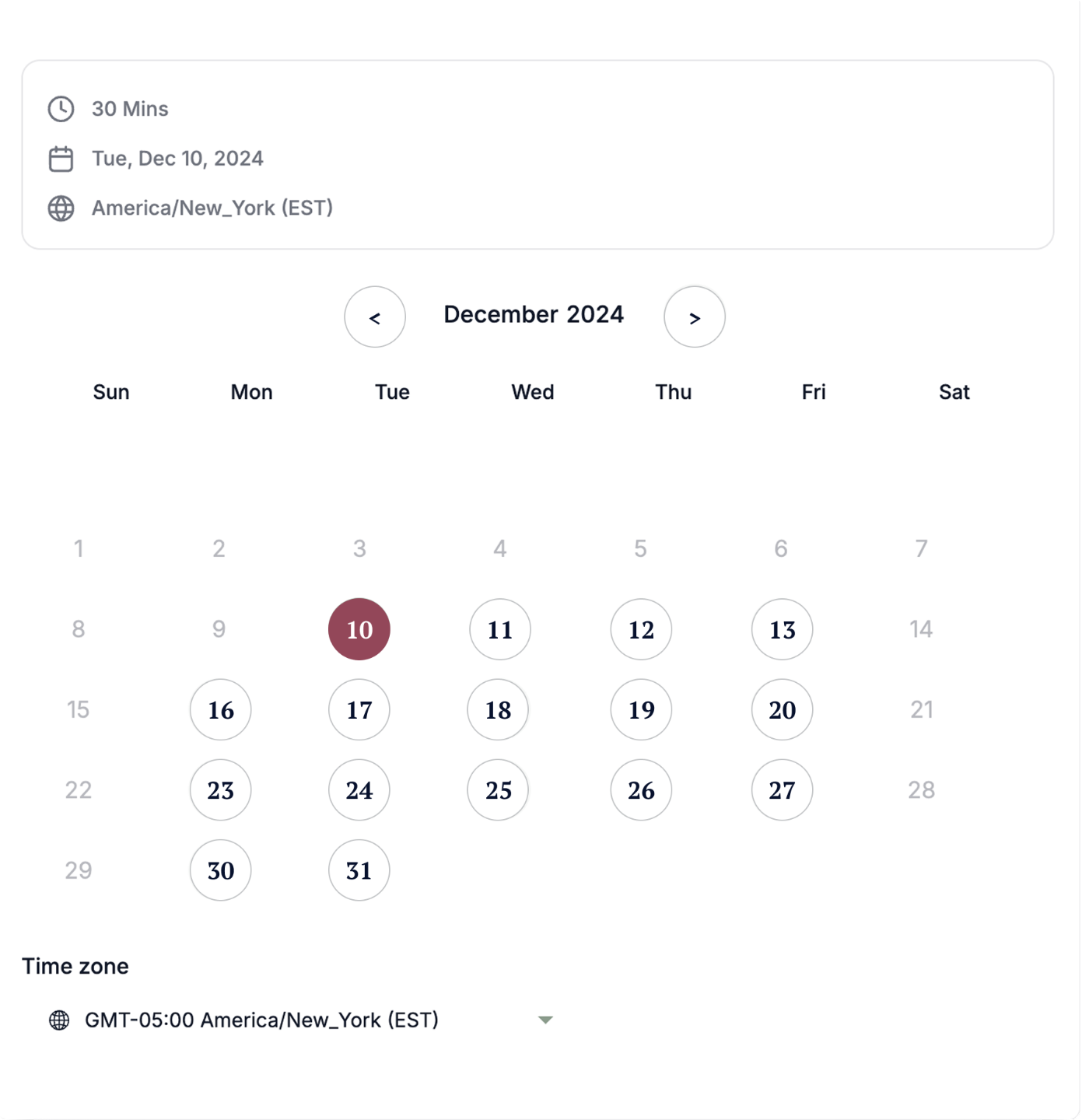Viewport: 1082px width, 1120px height.
Task: Select December 30 on the calendar
Action: (221, 870)
